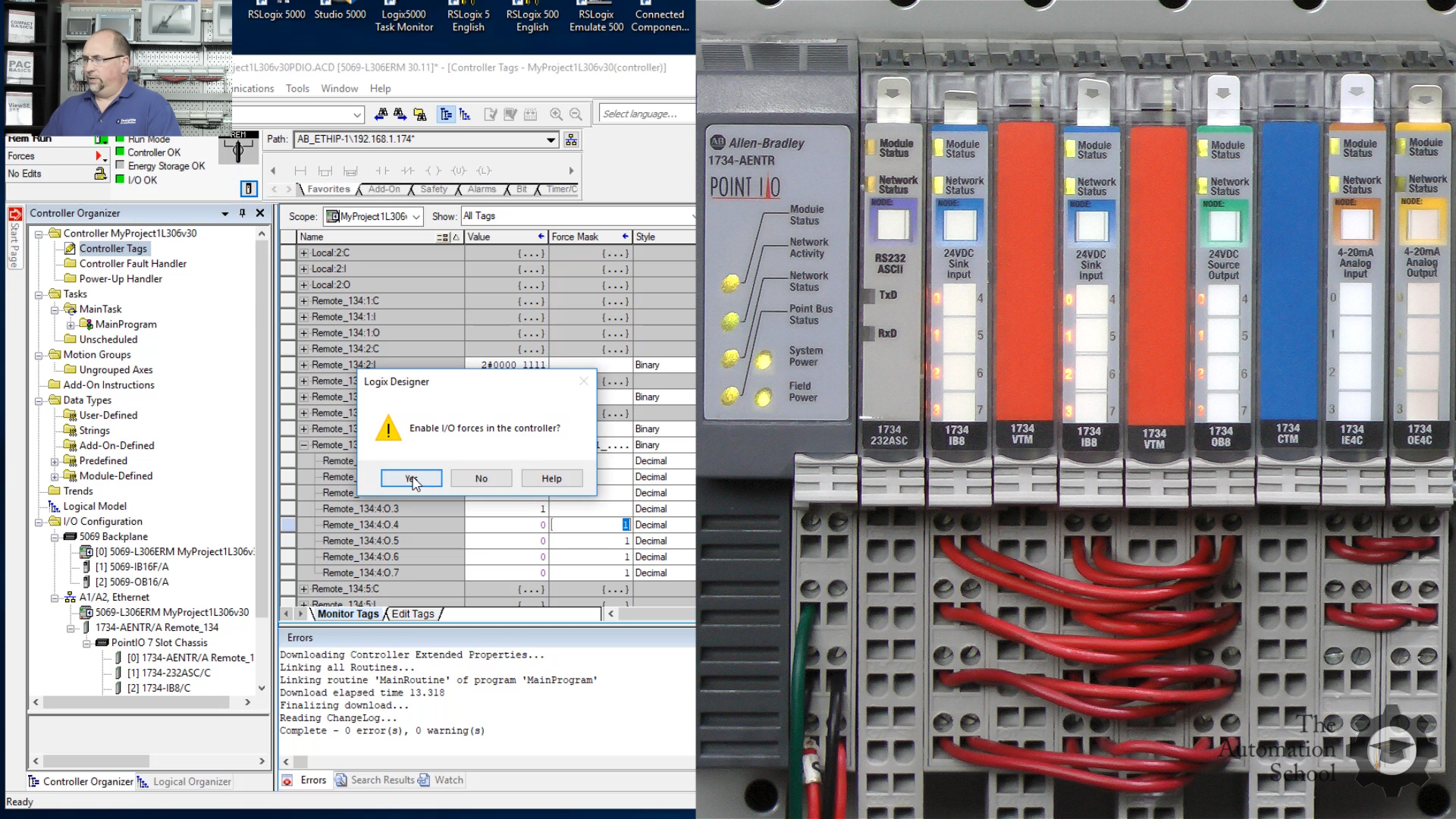
Task: Switch to the Edit Tags tab
Action: tap(413, 614)
